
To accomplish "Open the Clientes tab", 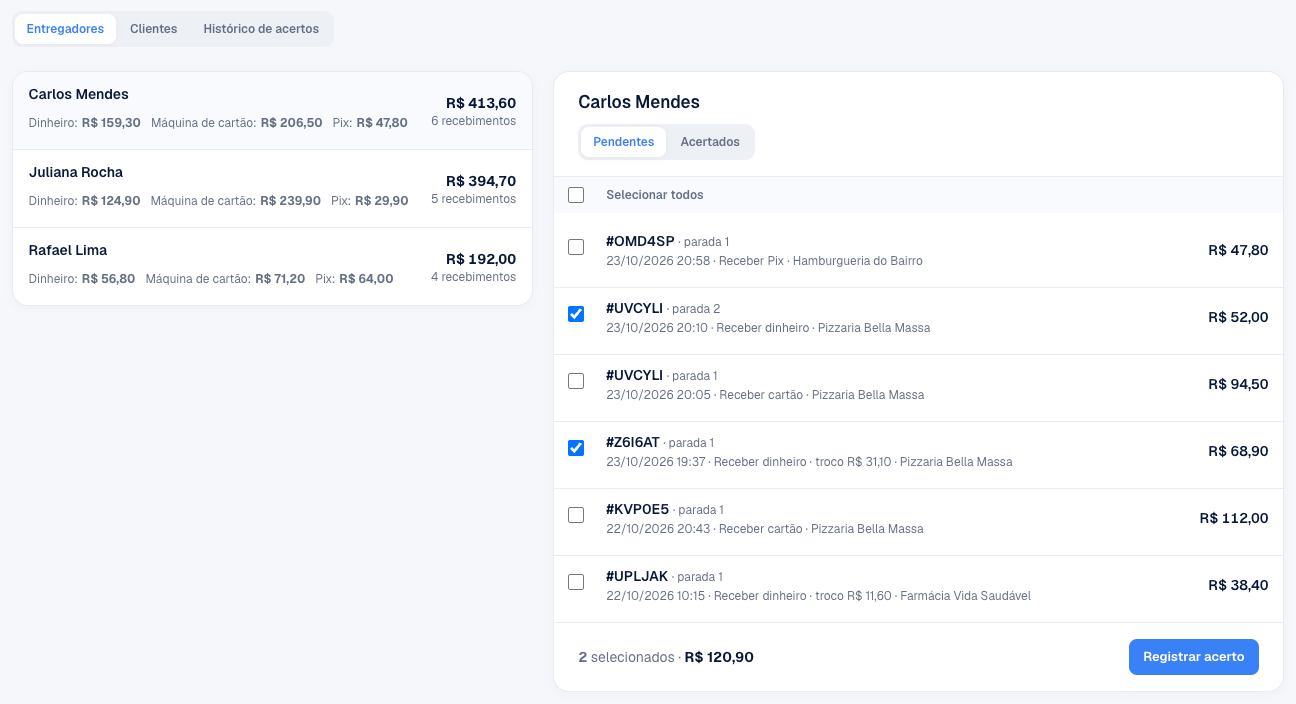I will click(153, 29).
